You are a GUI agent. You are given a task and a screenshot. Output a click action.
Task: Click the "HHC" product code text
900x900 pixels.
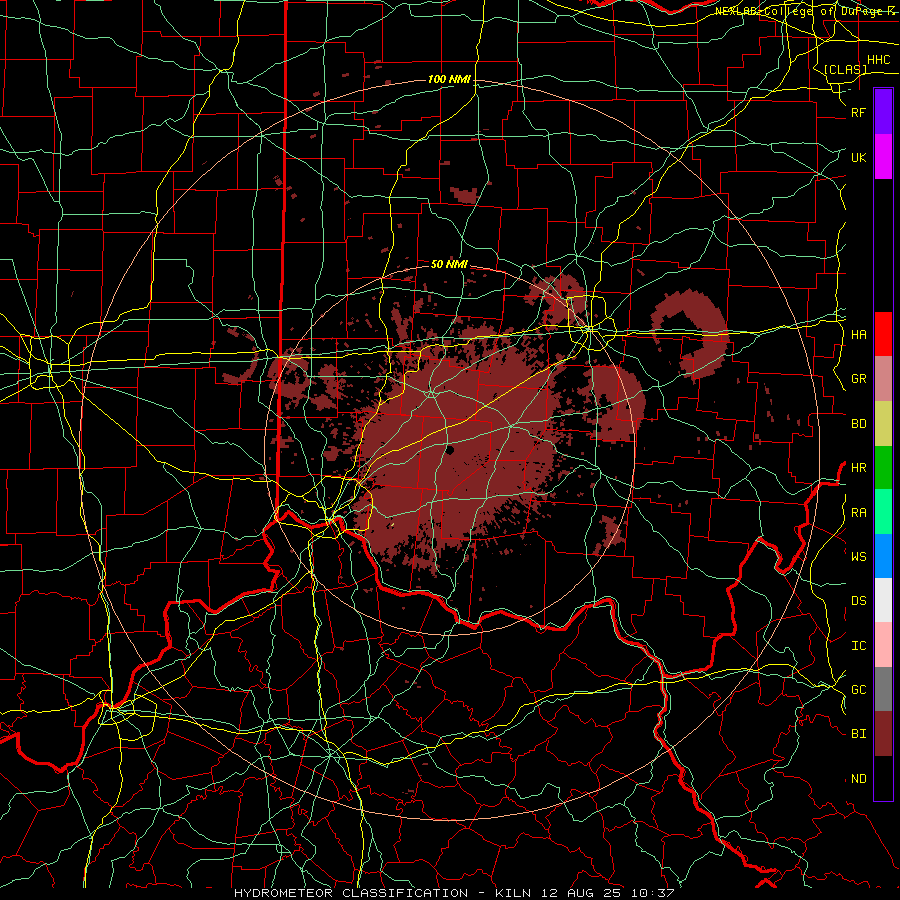(878, 60)
